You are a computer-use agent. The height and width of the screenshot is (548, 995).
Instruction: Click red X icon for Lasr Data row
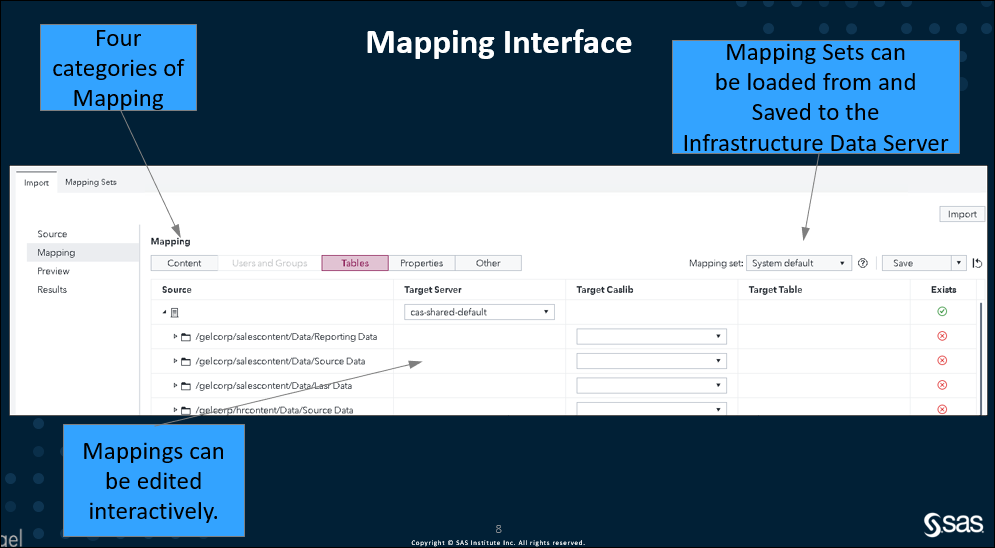942,385
